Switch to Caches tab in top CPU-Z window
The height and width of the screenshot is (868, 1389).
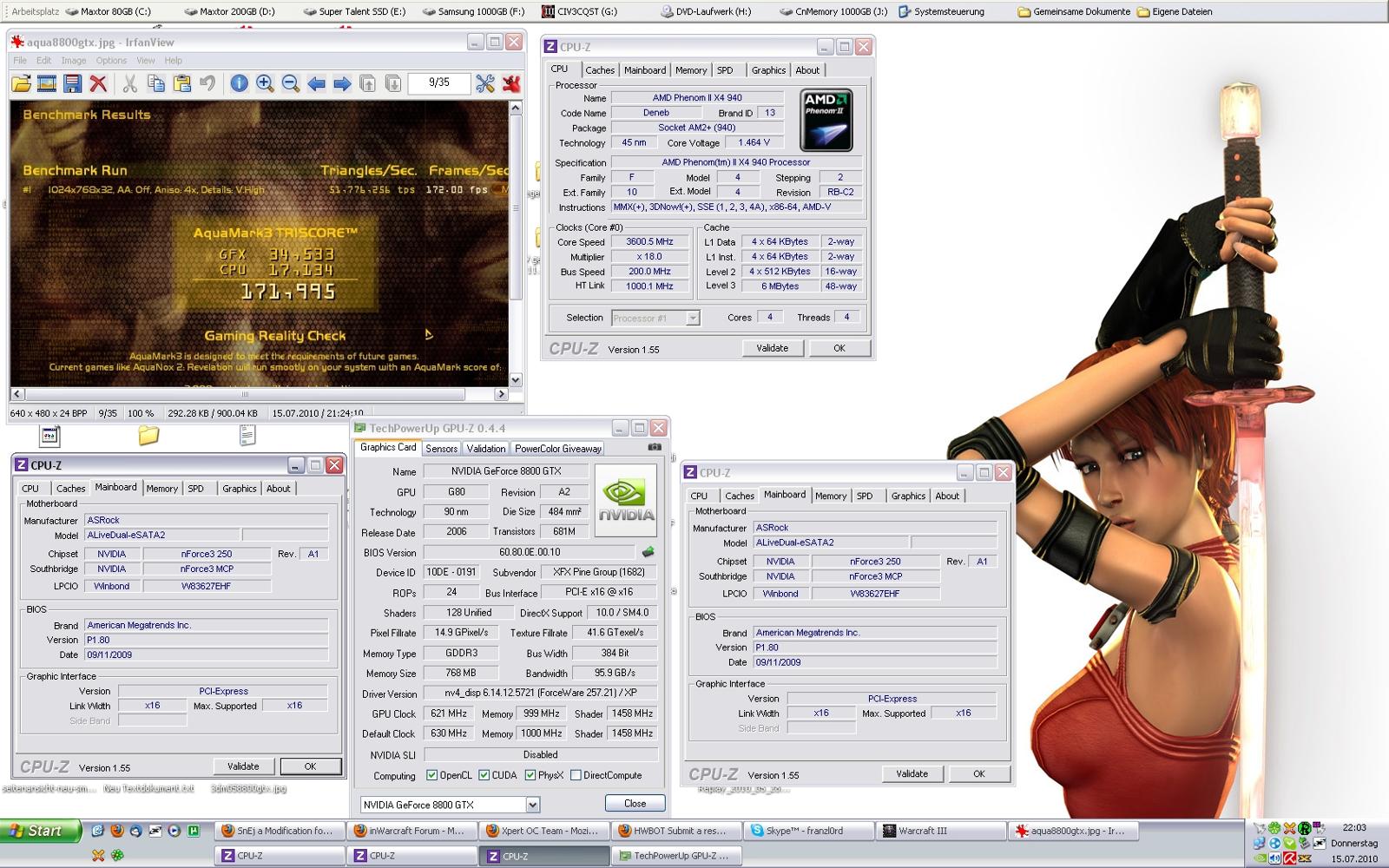tap(599, 70)
